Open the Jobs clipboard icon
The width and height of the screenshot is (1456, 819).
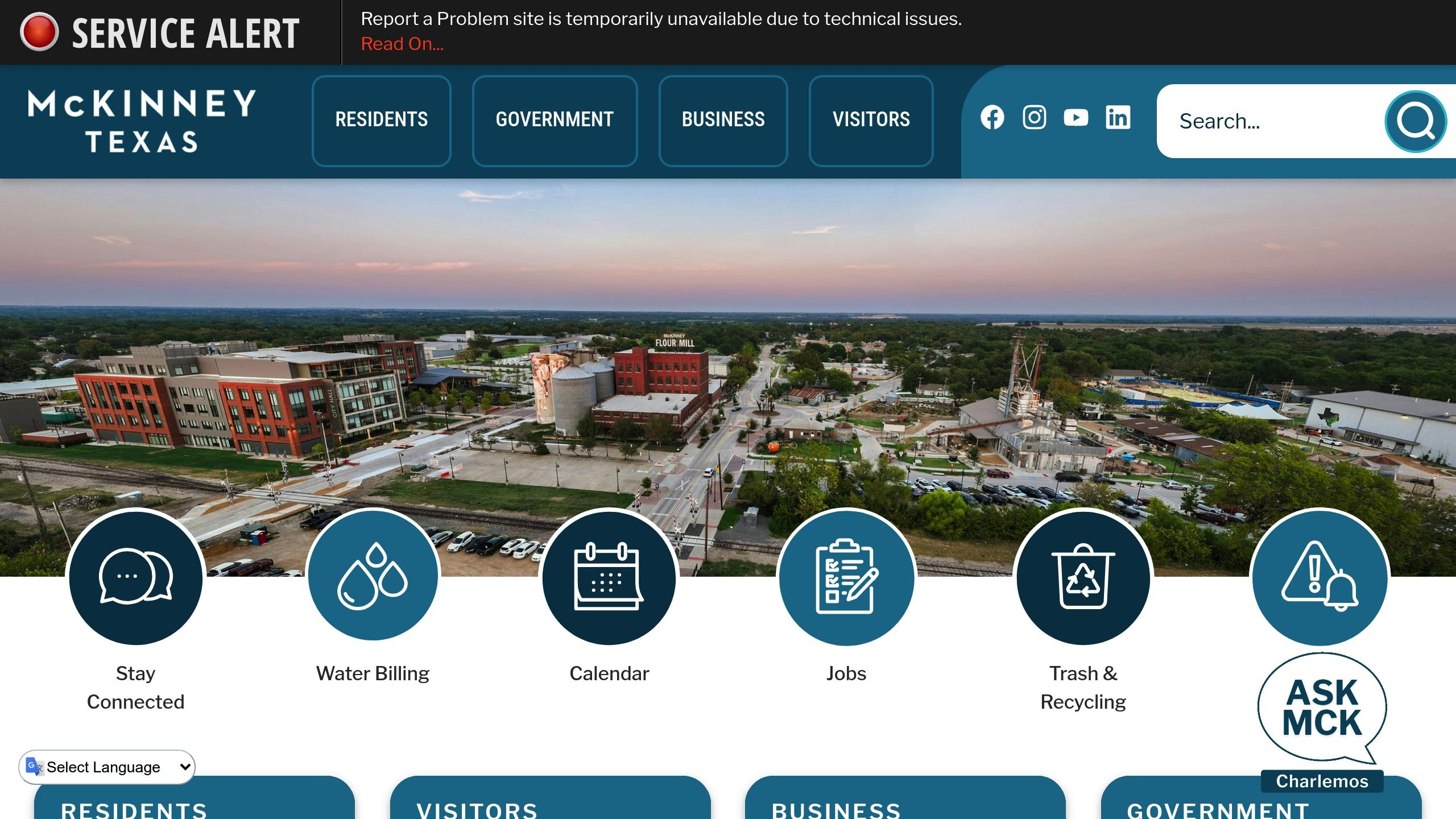[x=846, y=577]
